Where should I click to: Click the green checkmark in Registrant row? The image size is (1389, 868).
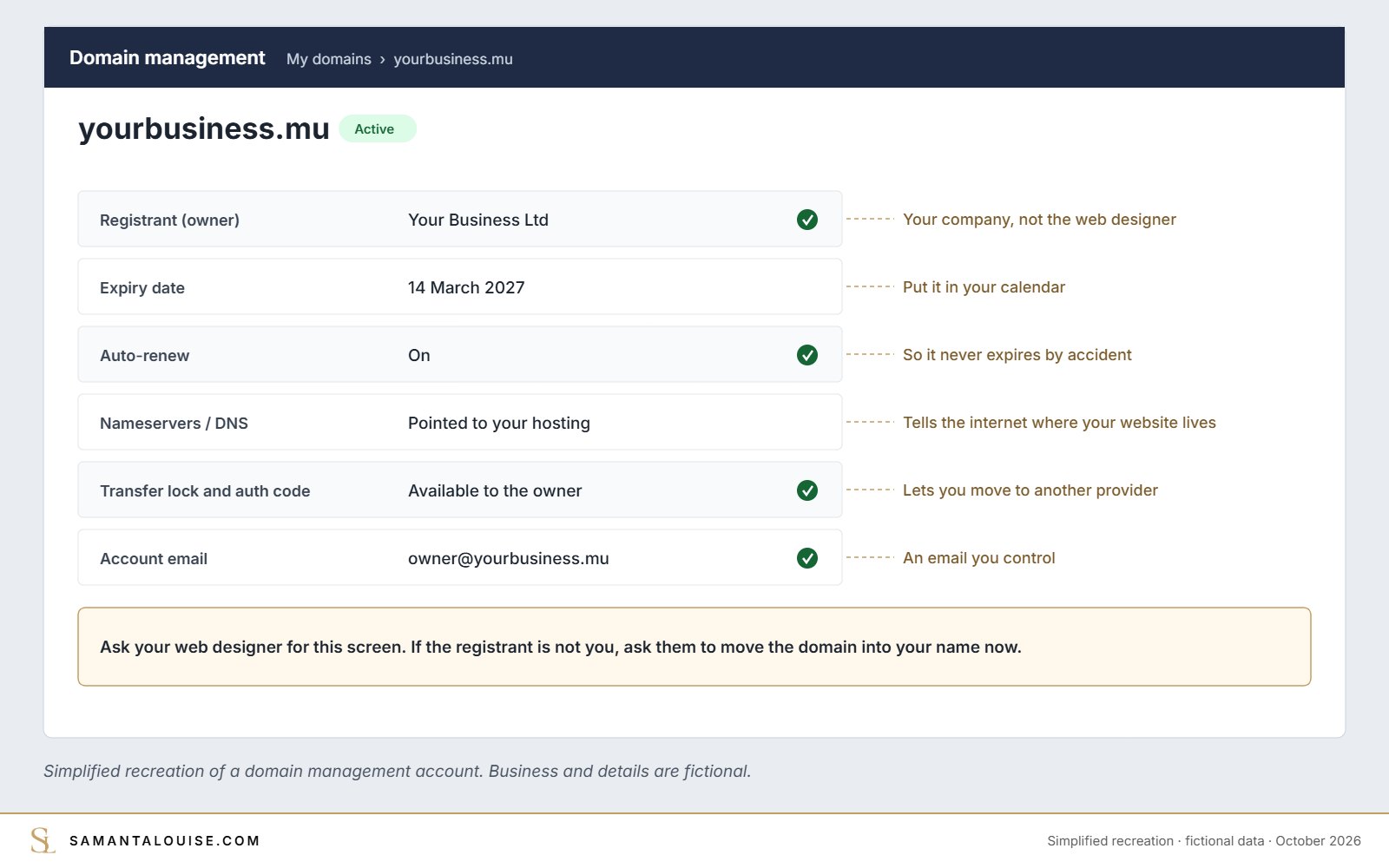(807, 220)
